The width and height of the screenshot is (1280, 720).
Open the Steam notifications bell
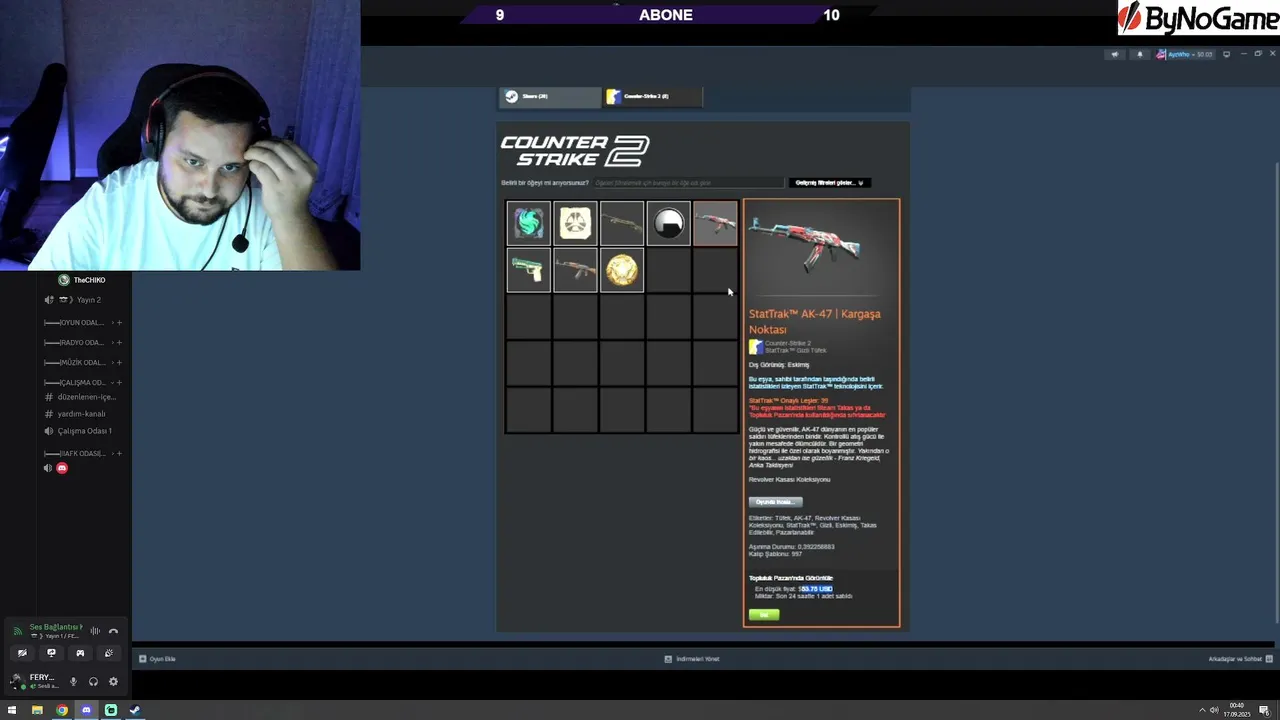[1139, 54]
